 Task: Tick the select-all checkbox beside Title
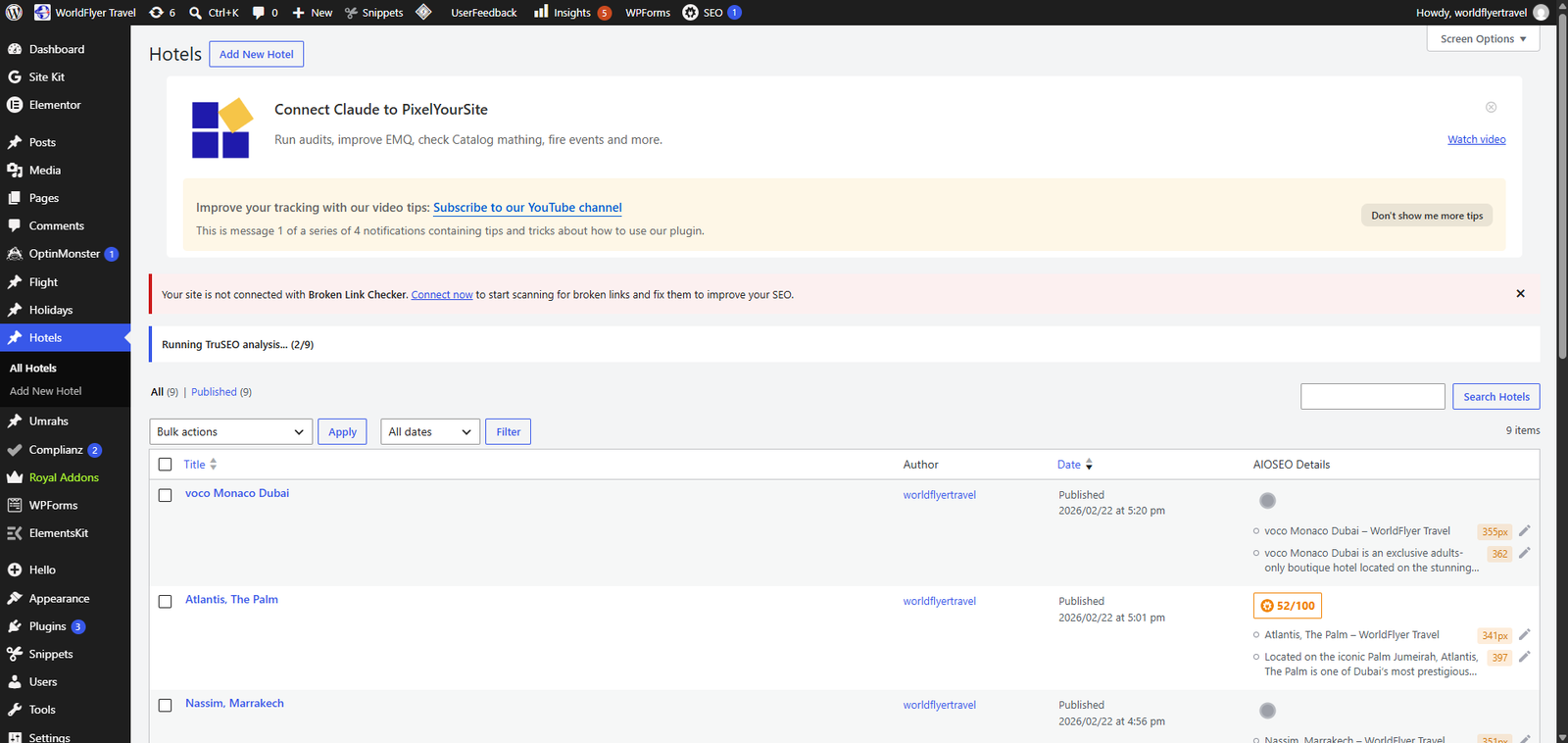(165, 465)
